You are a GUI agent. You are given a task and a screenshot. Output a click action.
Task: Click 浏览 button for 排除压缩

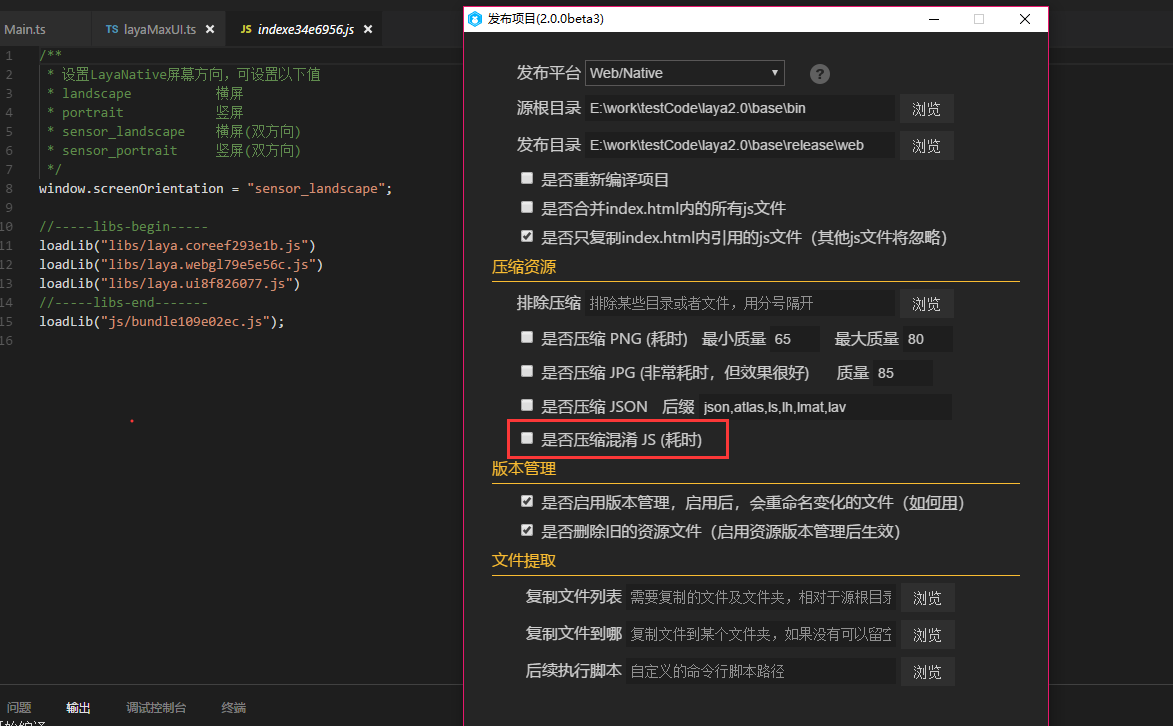[x=926, y=304]
